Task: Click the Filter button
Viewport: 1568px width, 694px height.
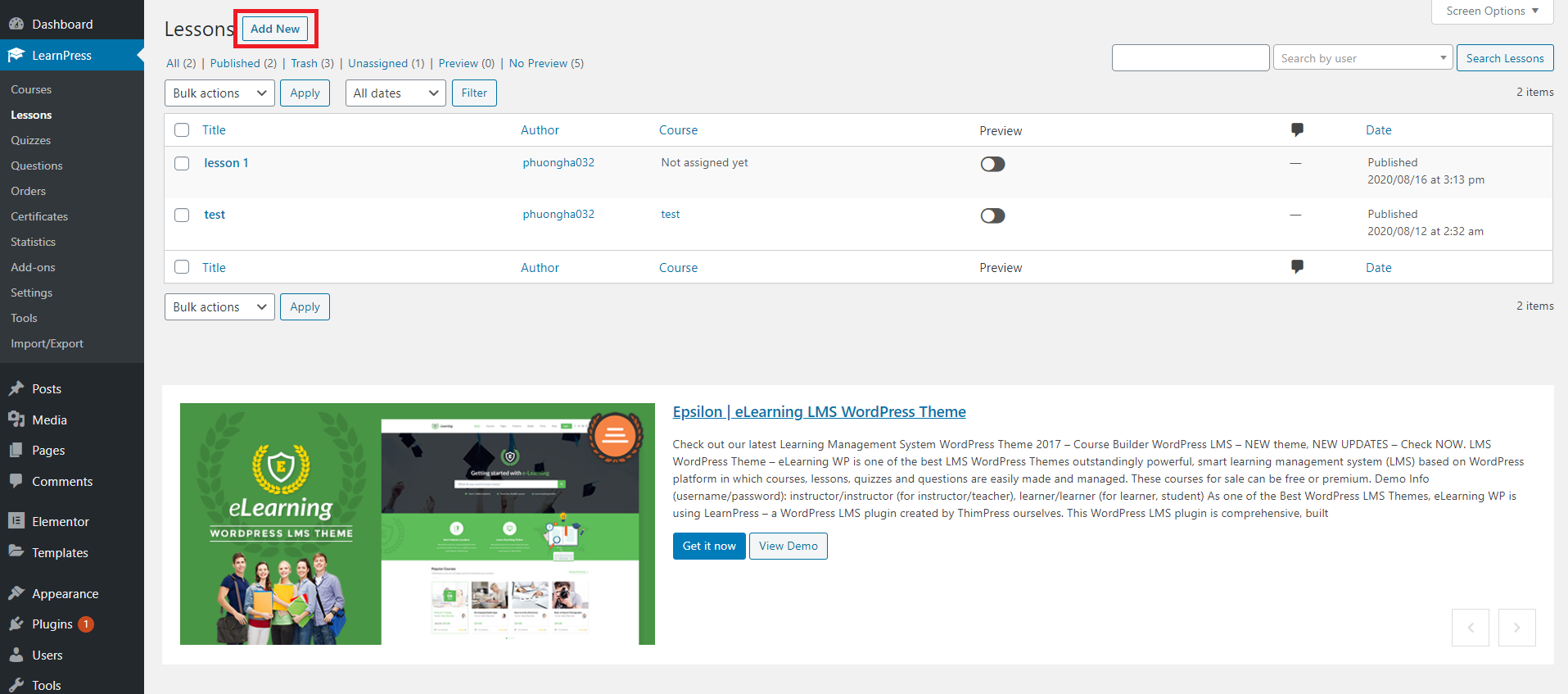Action: [x=474, y=93]
